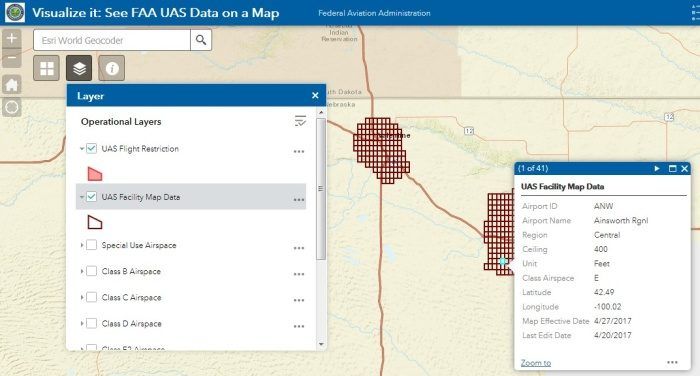Expand Class C Airspace layer
Viewport: 700px width, 376px height.
coord(82,297)
